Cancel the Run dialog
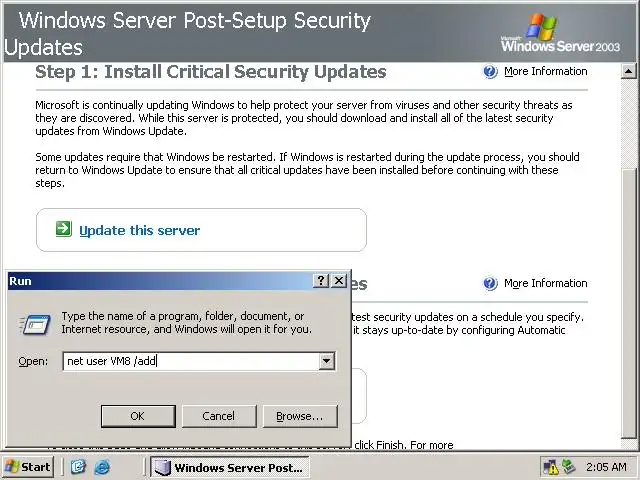This screenshot has height=480, width=640. click(218, 415)
